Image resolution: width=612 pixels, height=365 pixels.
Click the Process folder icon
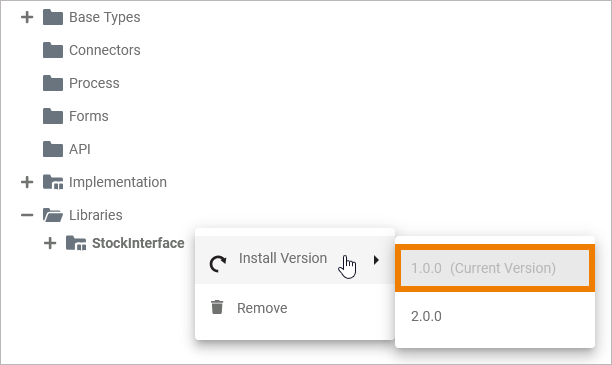(x=53, y=83)
